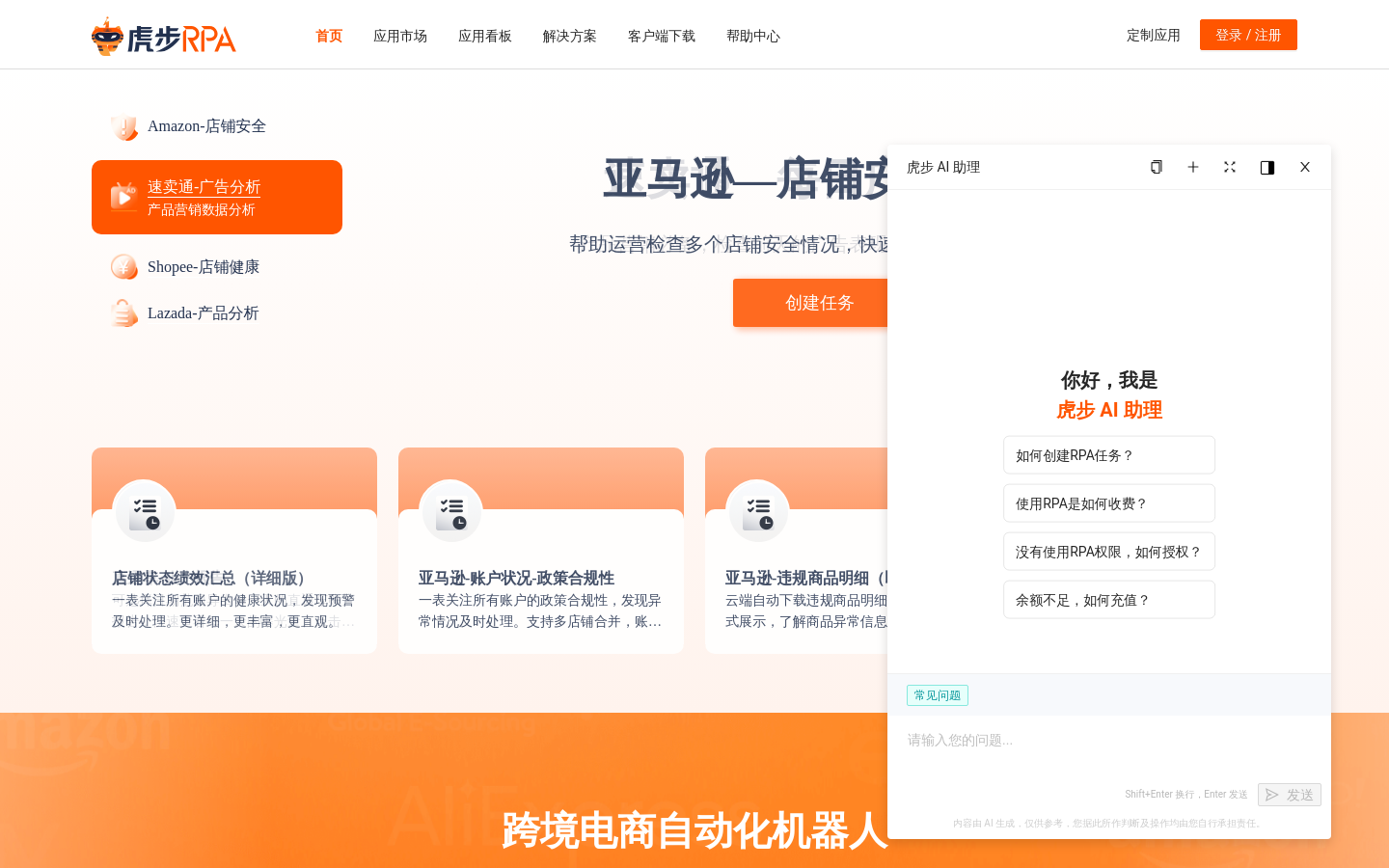This screenshot has height=868, width=1389.
Task: Click the task icon on 亚马逊-违规商品明细 card
Action: coord(758,512)
